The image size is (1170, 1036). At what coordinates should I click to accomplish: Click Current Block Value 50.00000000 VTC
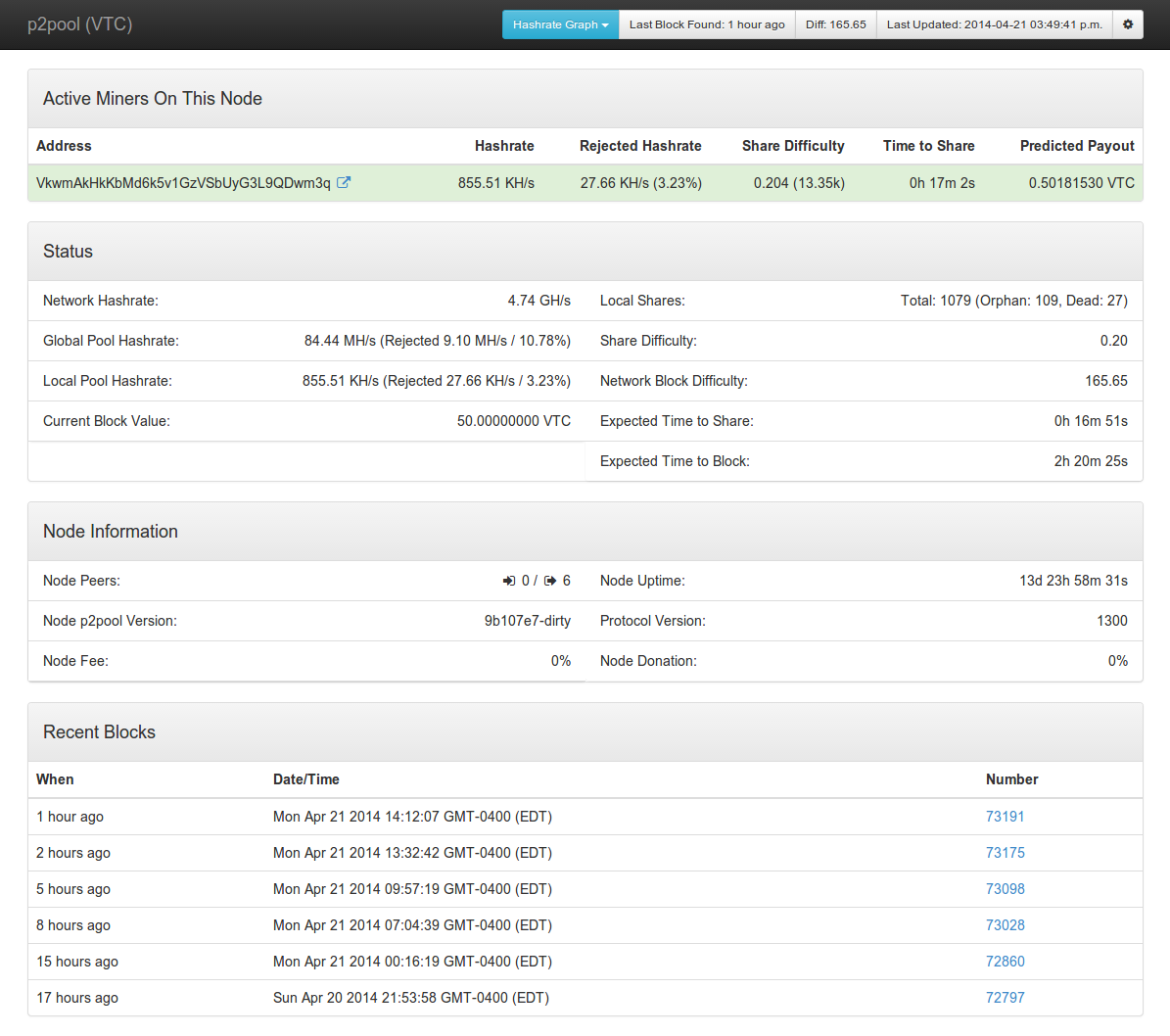coord(513,421)
